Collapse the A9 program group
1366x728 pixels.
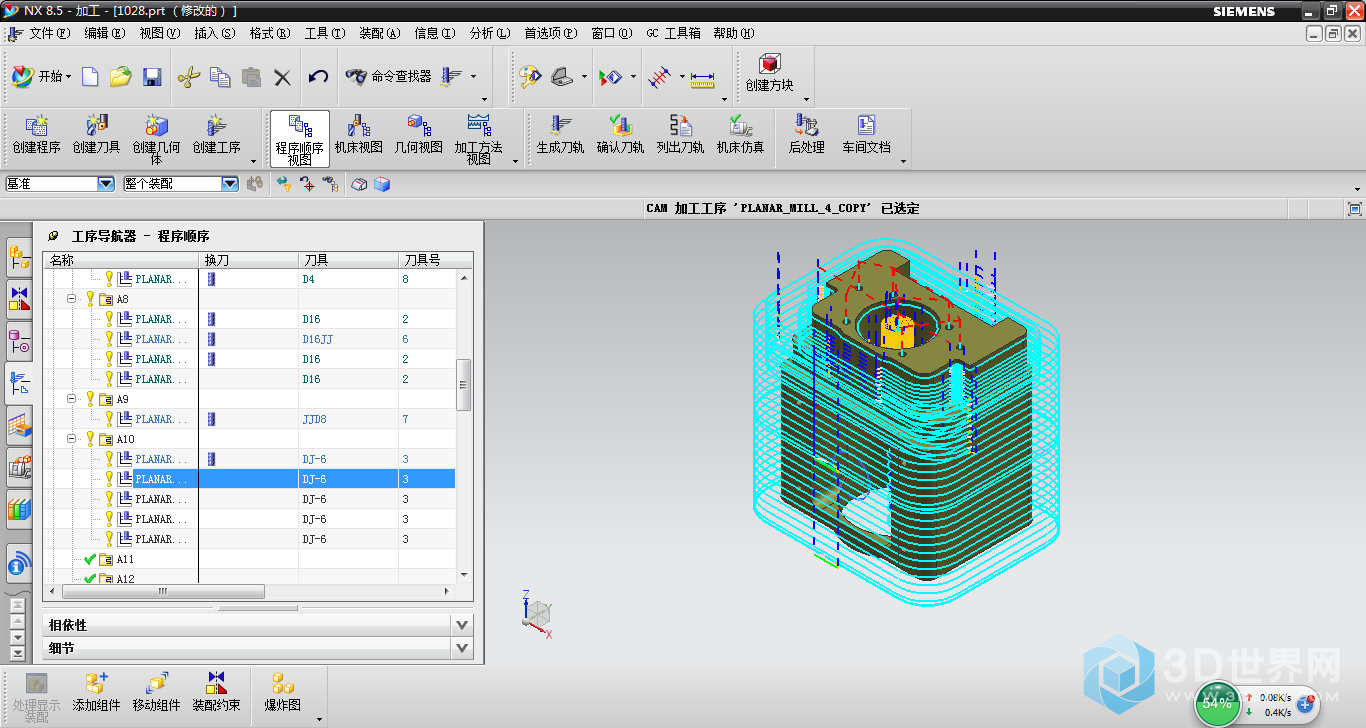click(x=72, y=399)
